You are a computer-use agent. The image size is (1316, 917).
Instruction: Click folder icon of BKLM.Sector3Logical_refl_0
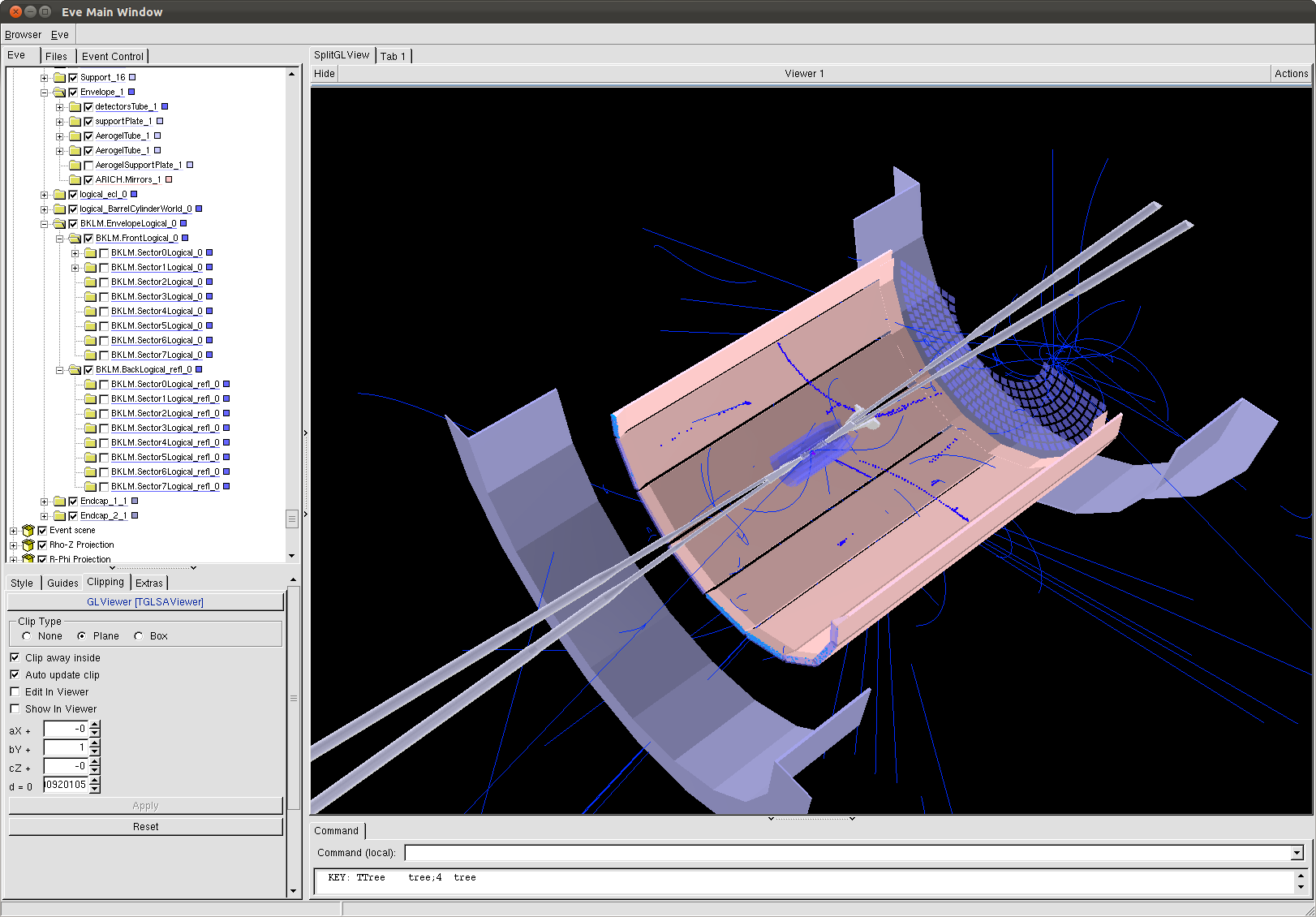pos(90,428)
